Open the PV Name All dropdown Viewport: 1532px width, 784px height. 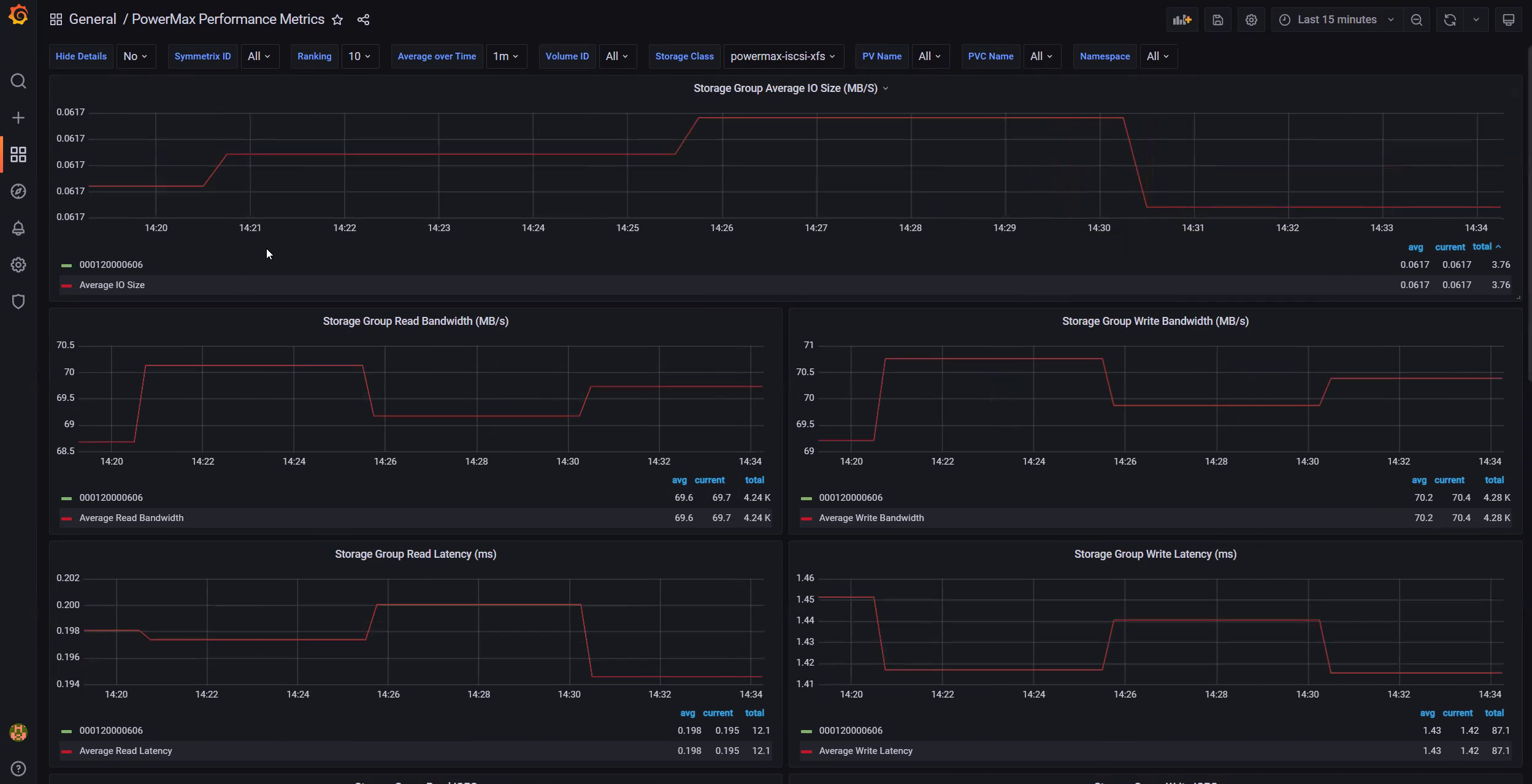click(930, 56)
